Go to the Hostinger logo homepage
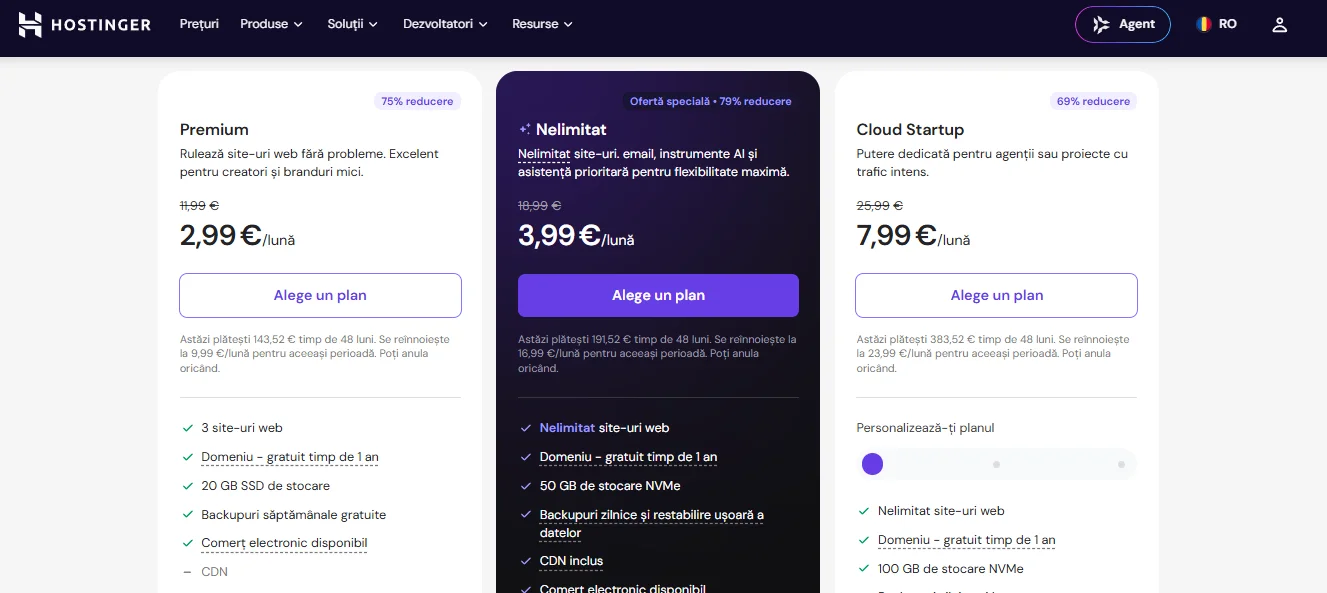Image resolution: width=1327 pixels, height=593 pixels. tap(84, 24)
